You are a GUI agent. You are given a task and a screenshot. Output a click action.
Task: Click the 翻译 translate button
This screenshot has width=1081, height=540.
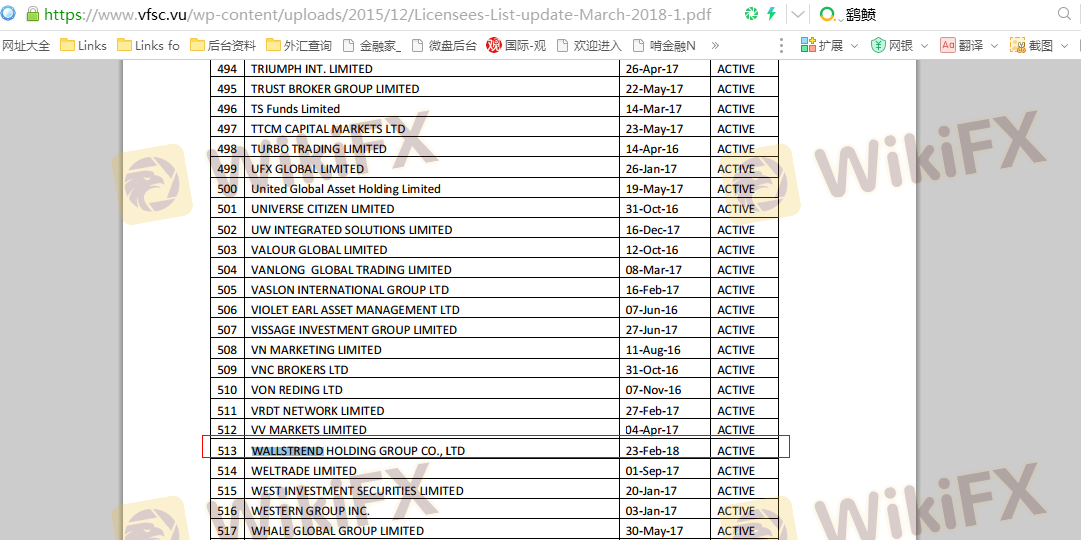tap(961, 46)
